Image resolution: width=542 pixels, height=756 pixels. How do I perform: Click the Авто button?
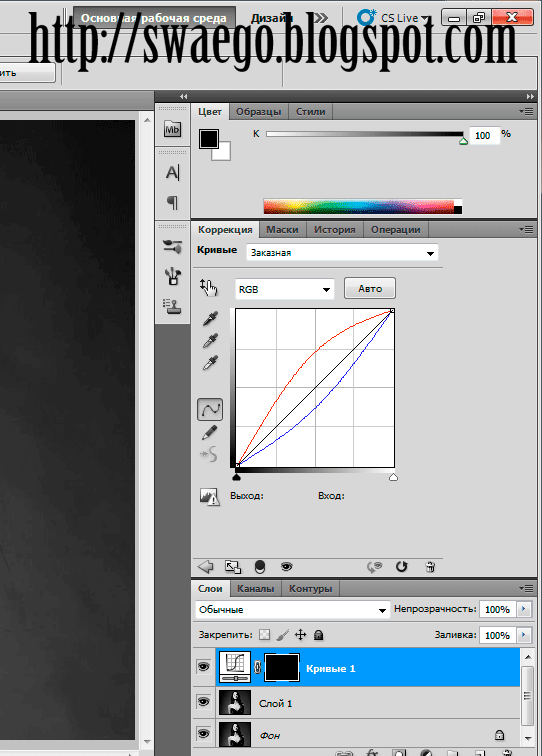coord(370,288)
